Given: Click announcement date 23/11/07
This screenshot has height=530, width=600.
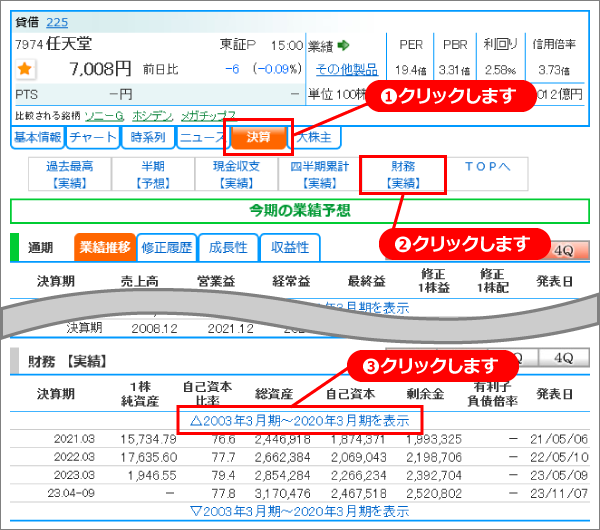Looking at the screenshot, I should pyautogui.click(x=559, y=493).
